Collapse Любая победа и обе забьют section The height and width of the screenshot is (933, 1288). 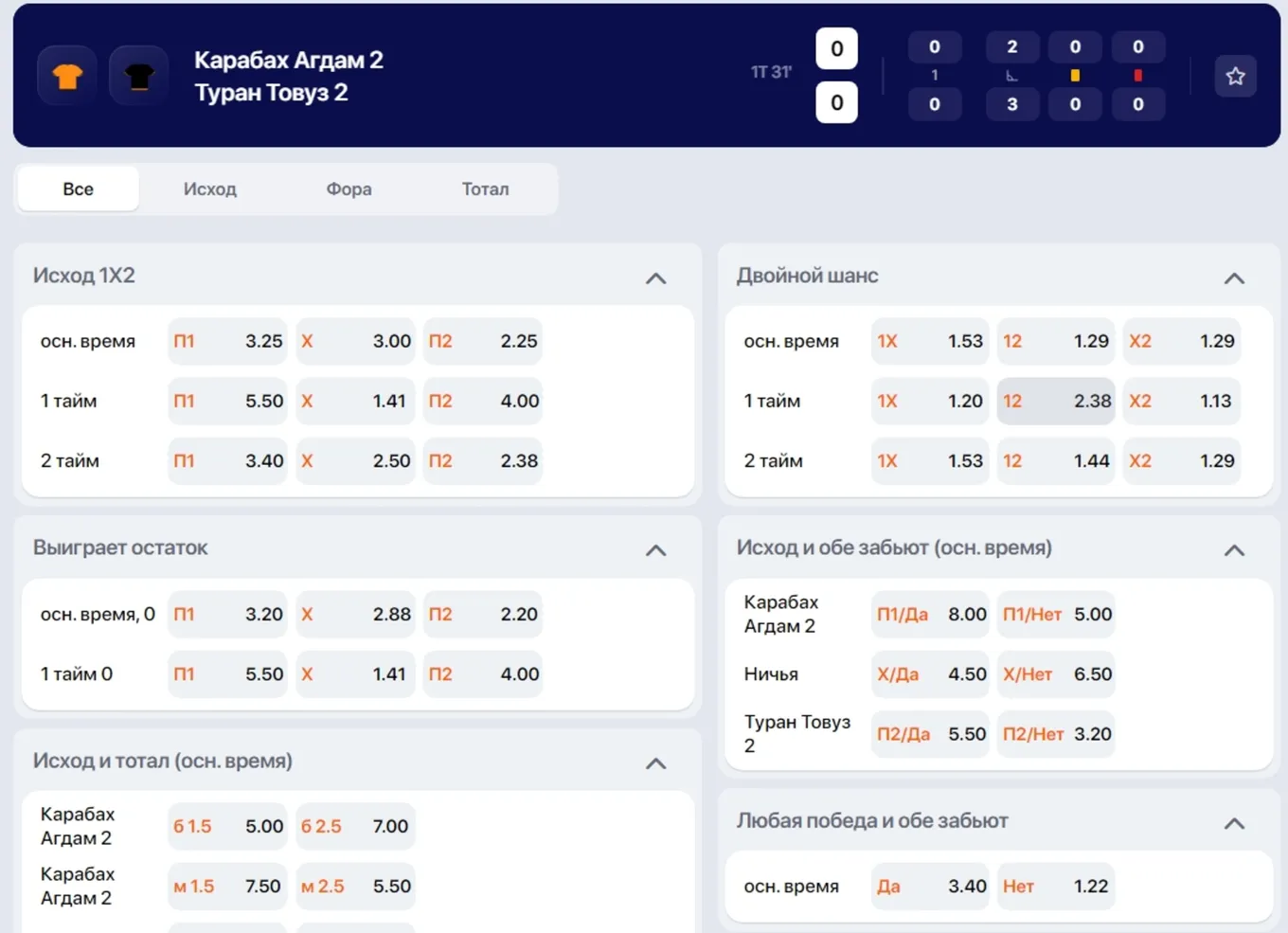(x=1234, y=823)
